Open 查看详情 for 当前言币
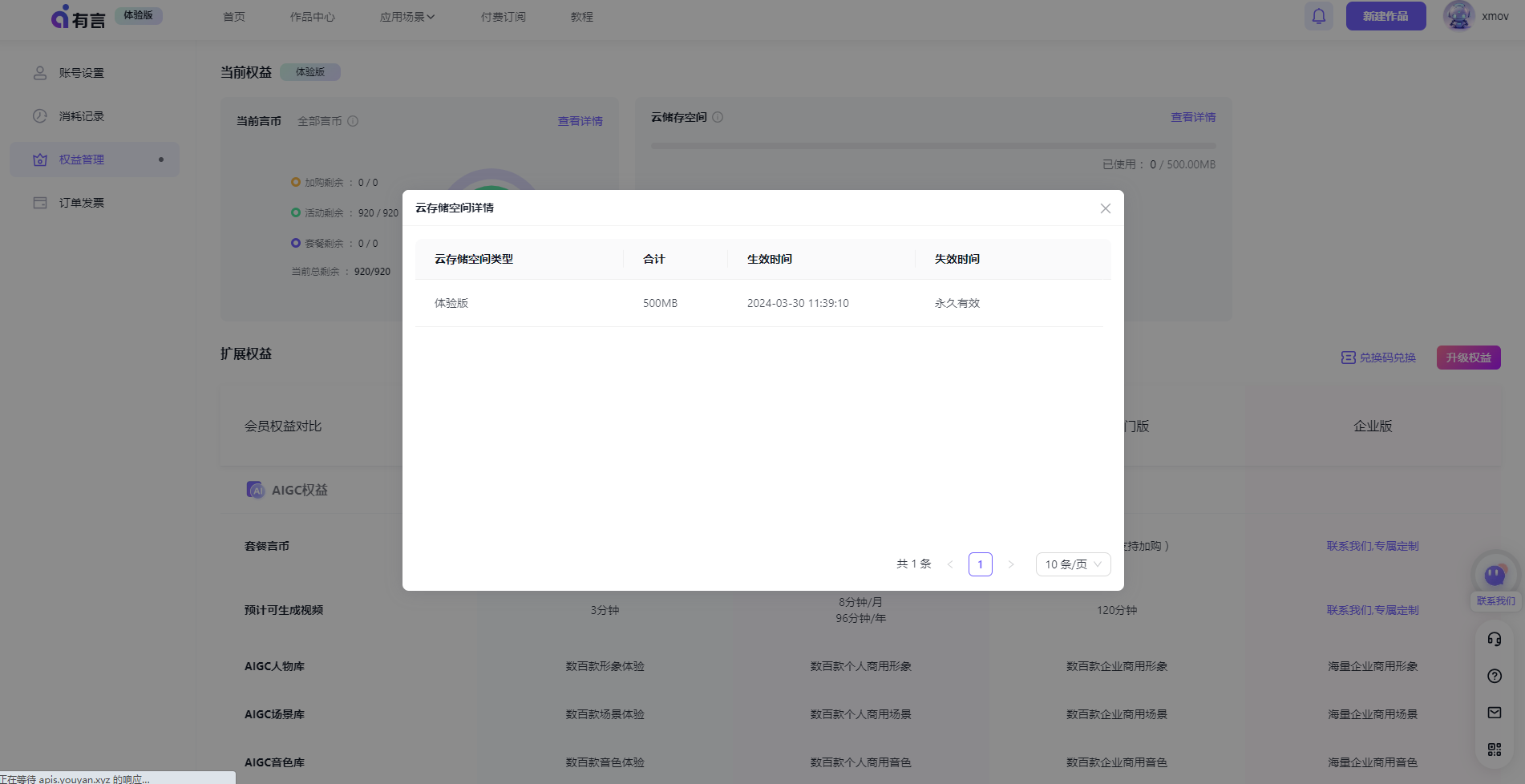The height and width of the screenshot is (784, 1525). click(580, 121)
